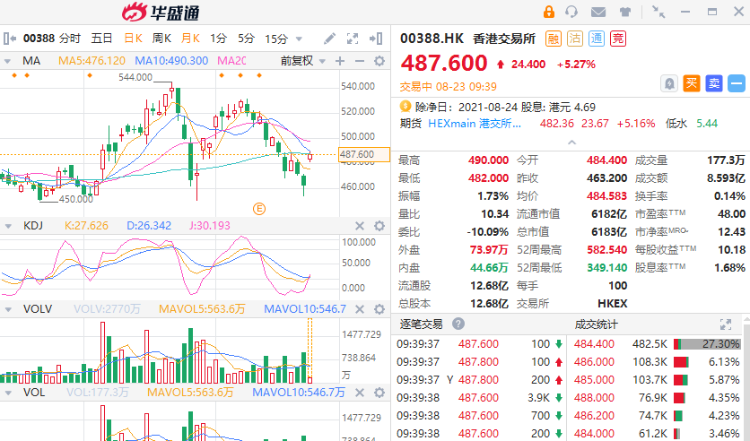Click the price alert bell icon
The width and height of the screenshot is (750, 441).
pos(669,84)
